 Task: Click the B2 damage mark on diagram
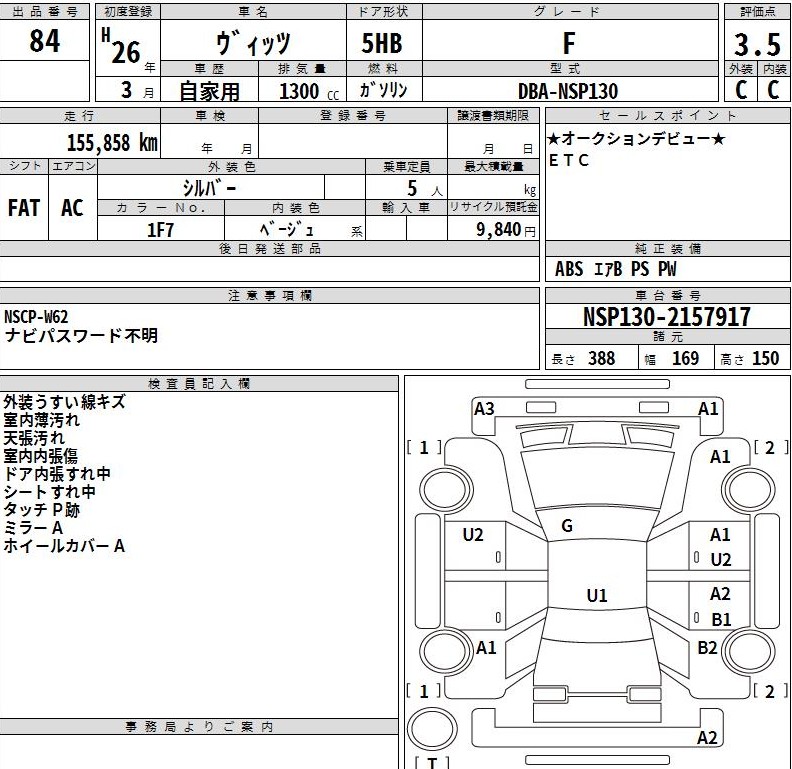point(707,647)
